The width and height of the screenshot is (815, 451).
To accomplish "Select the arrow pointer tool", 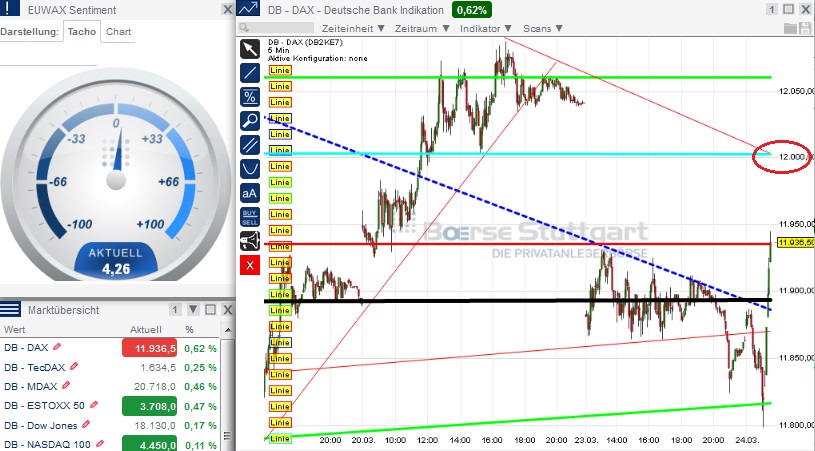I will click(x=250, y=49).
